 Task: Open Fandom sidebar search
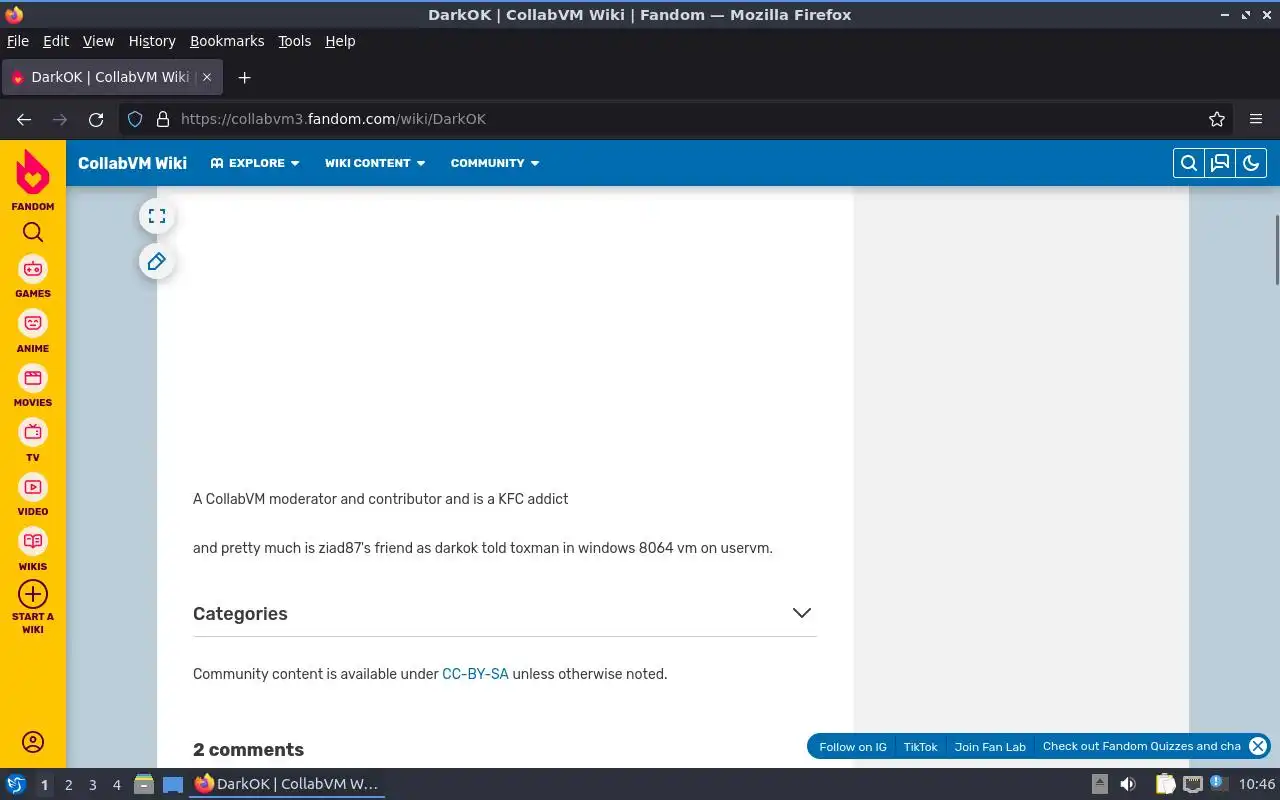coord(33,232)
